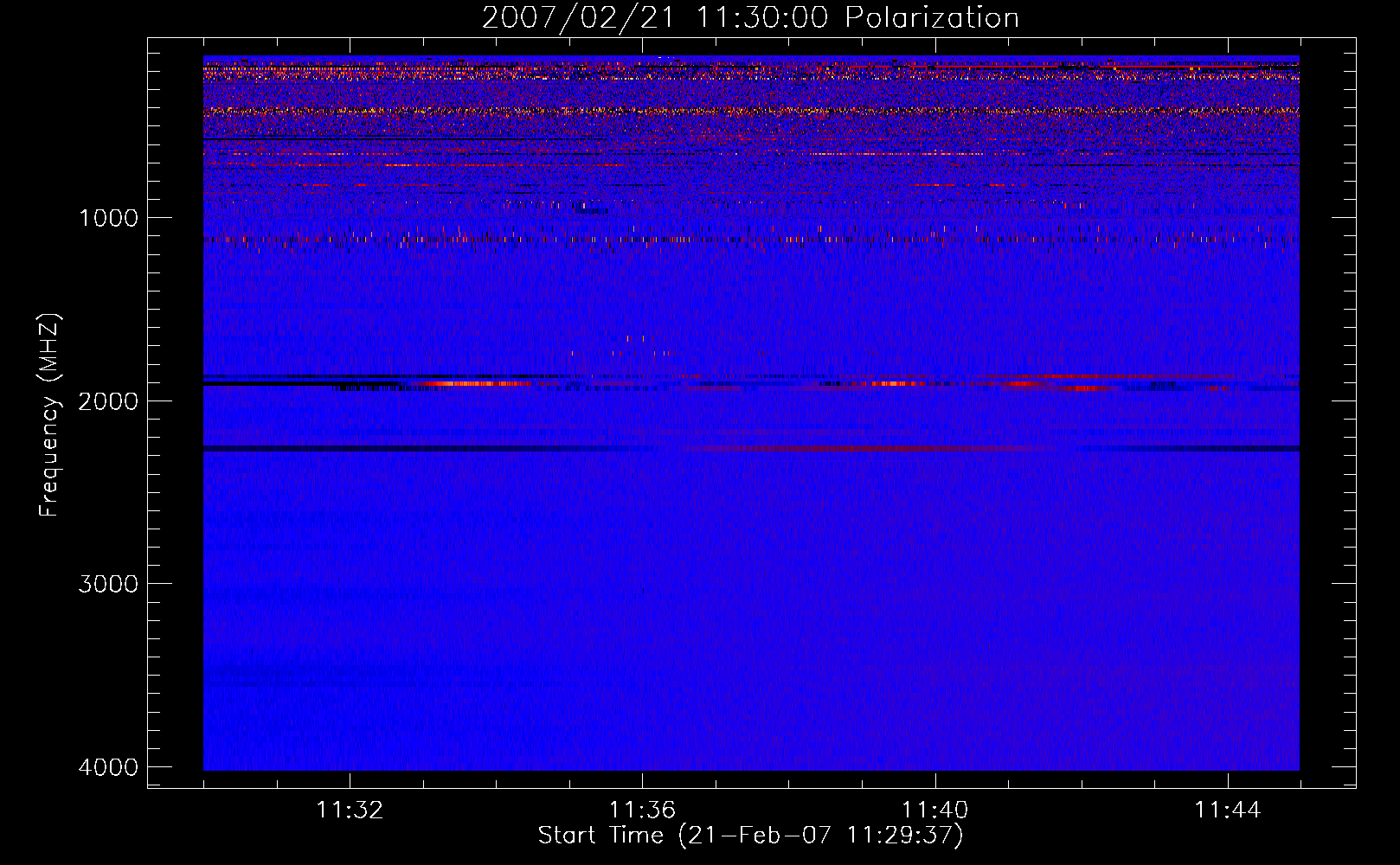This screenshot has height=865, width=1400.
Task: Click the 4000 frequency tick label
Action: [108, 767]
